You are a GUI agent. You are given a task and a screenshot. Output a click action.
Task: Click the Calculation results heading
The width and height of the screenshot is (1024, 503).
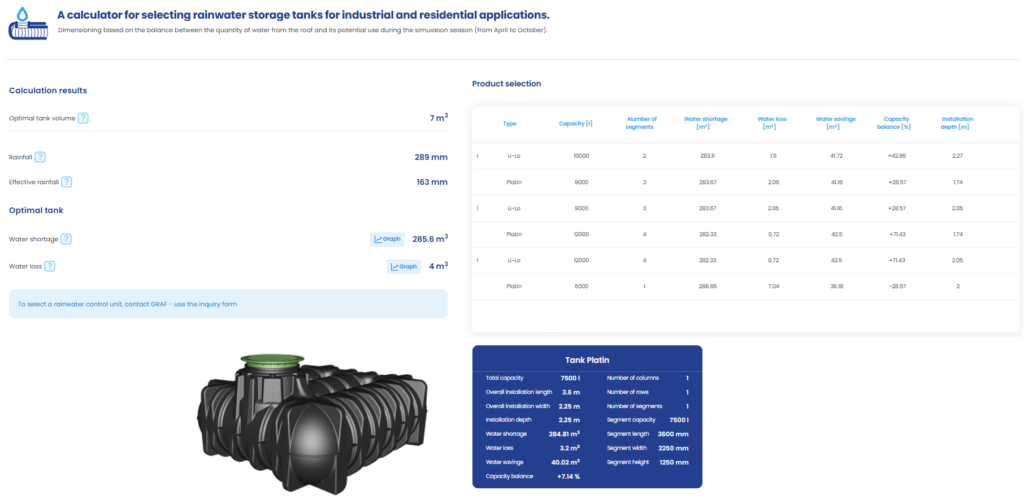(x=48, y=91)
